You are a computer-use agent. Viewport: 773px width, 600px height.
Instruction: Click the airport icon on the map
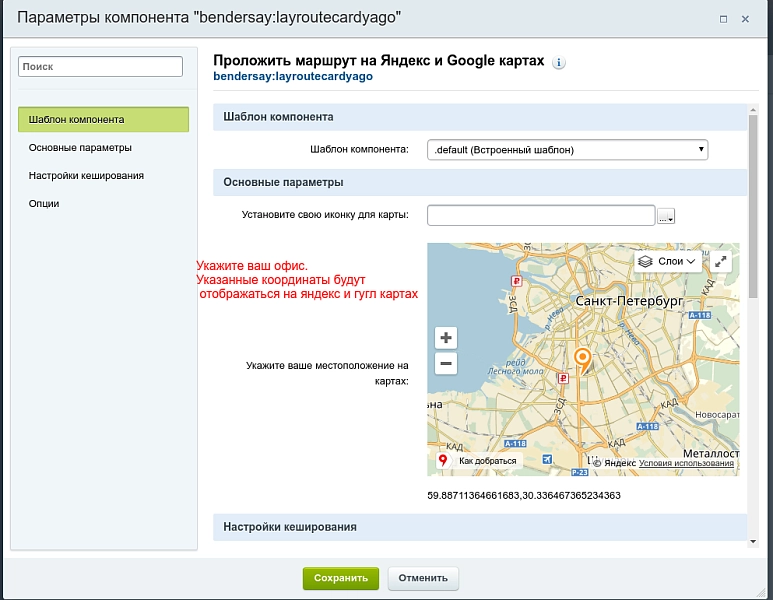click(x=547, y=459)
